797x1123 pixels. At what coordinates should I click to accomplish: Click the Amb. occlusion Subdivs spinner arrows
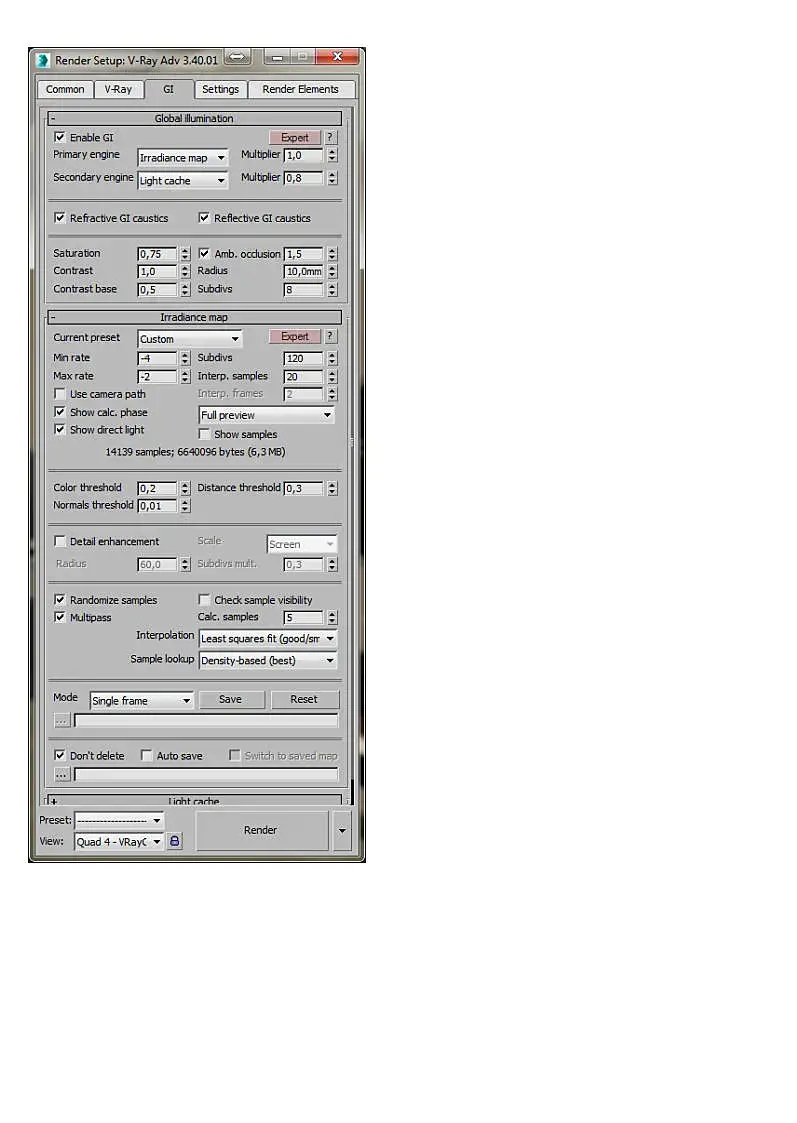pos(332,289)
